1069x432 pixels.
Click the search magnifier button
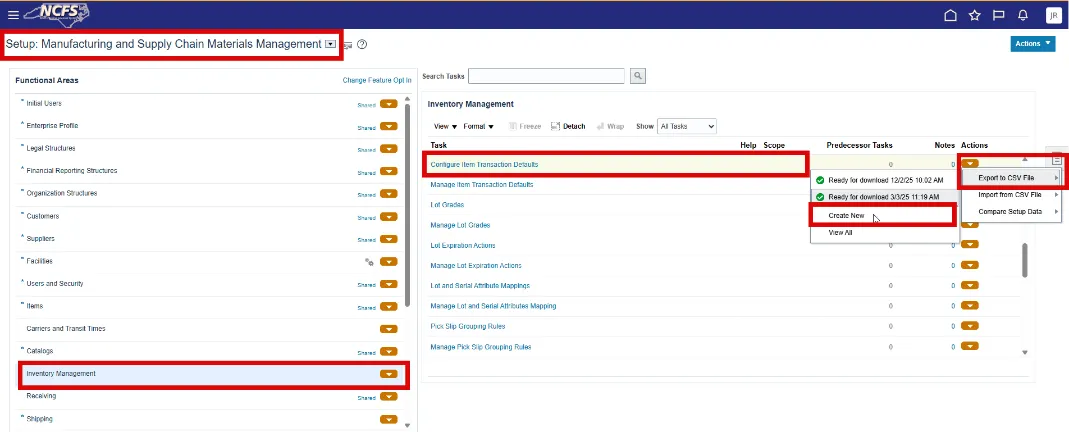coord(637,76)
